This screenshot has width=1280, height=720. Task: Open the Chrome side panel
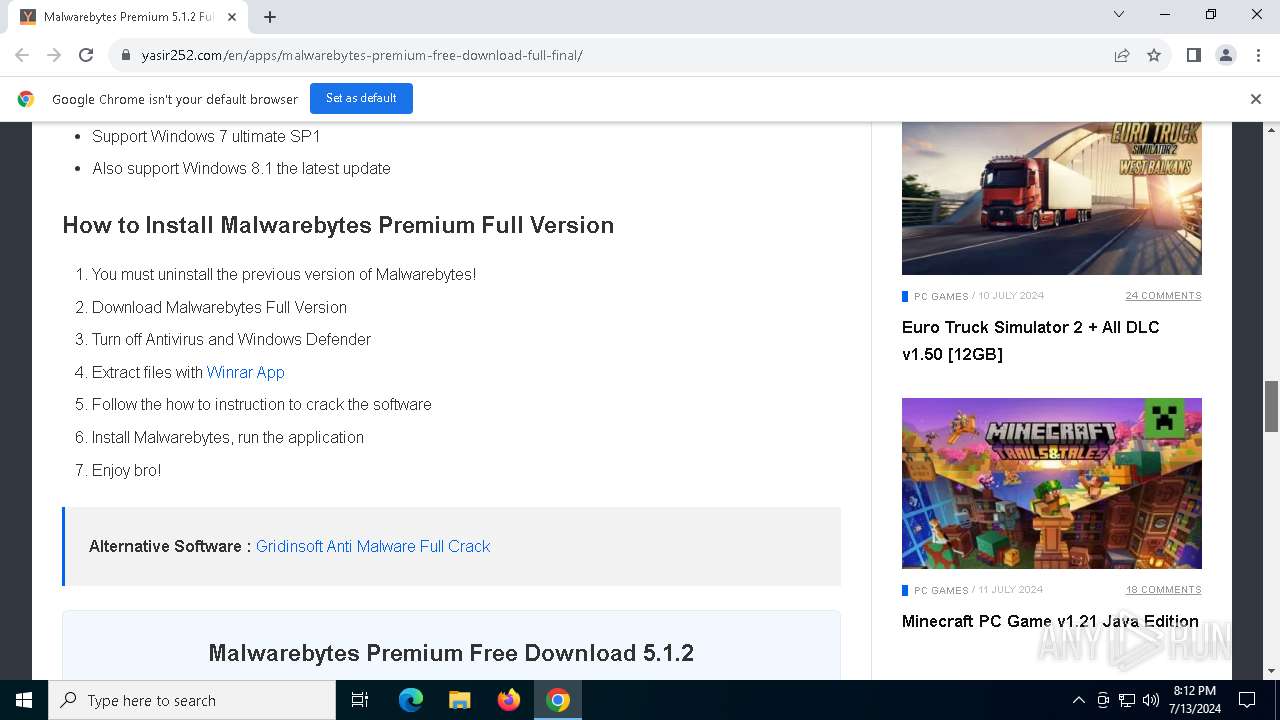[1193, 55]
